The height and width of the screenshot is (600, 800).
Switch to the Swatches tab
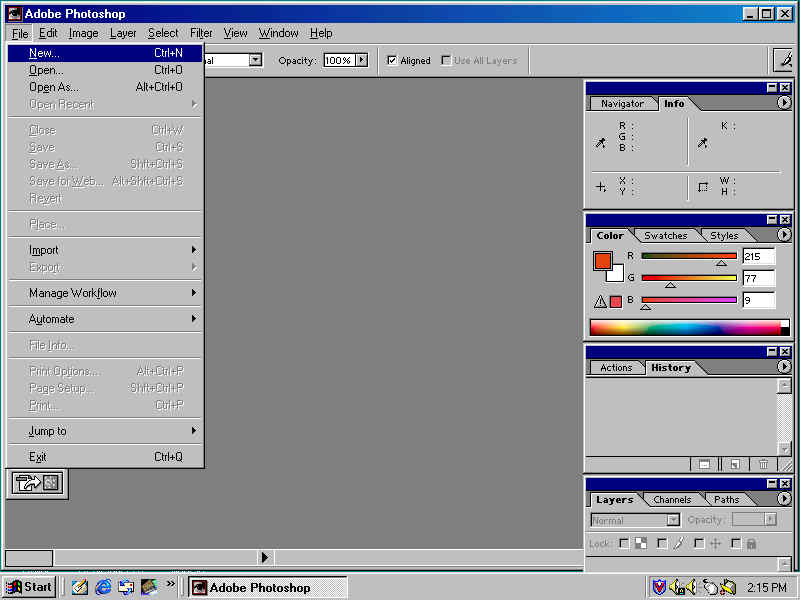pos(666,235)
